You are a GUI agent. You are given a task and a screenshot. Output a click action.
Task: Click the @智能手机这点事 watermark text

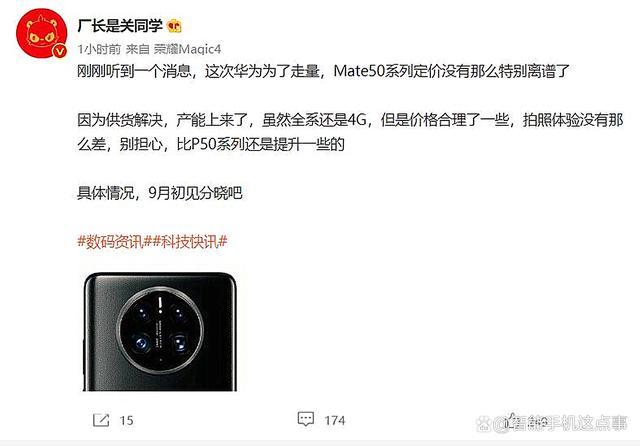click(x=560, y=424)
